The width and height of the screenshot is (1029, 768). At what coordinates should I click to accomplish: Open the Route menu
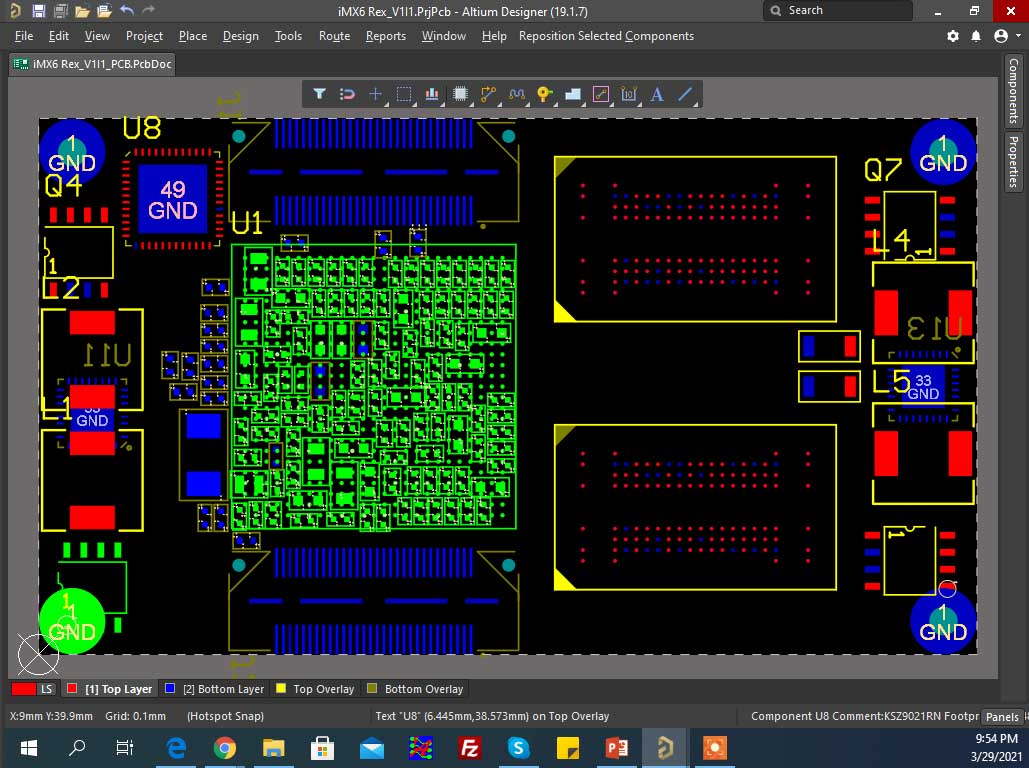coord(334,36)
